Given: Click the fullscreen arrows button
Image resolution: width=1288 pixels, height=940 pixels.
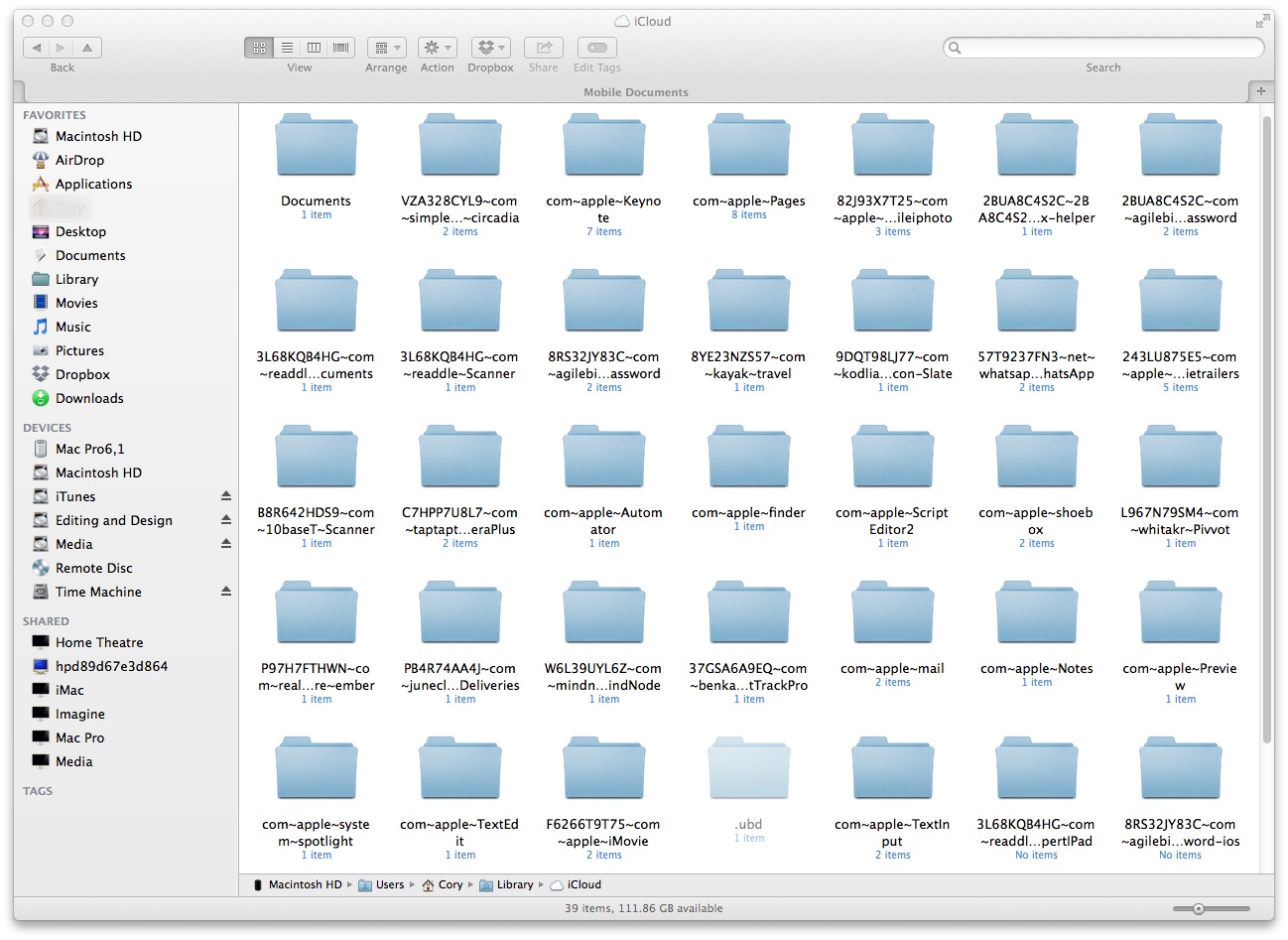Looking at the screenshot, I should click(x=1263, y=21).
